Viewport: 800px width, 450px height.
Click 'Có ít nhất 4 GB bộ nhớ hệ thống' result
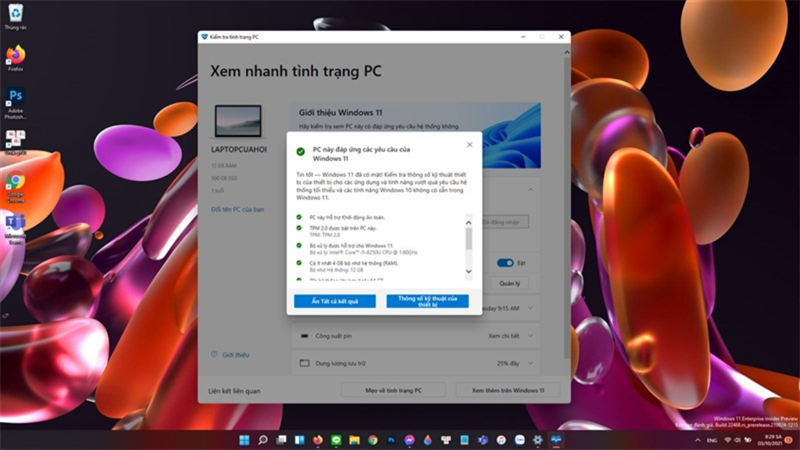(353, 263)
